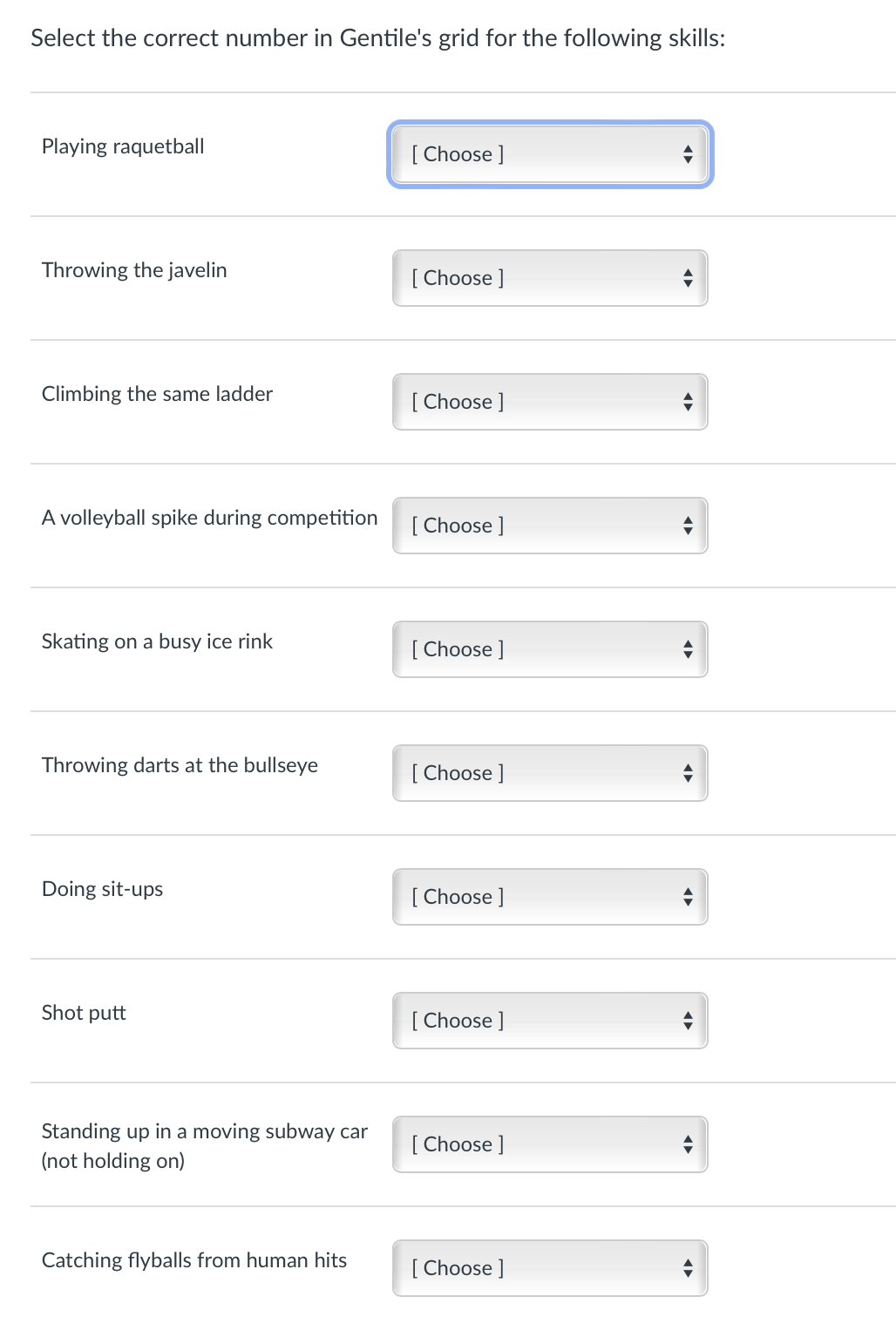
Task: Click the stepper arrows on the Shot putt dropdown
Action: [688, 1020]
